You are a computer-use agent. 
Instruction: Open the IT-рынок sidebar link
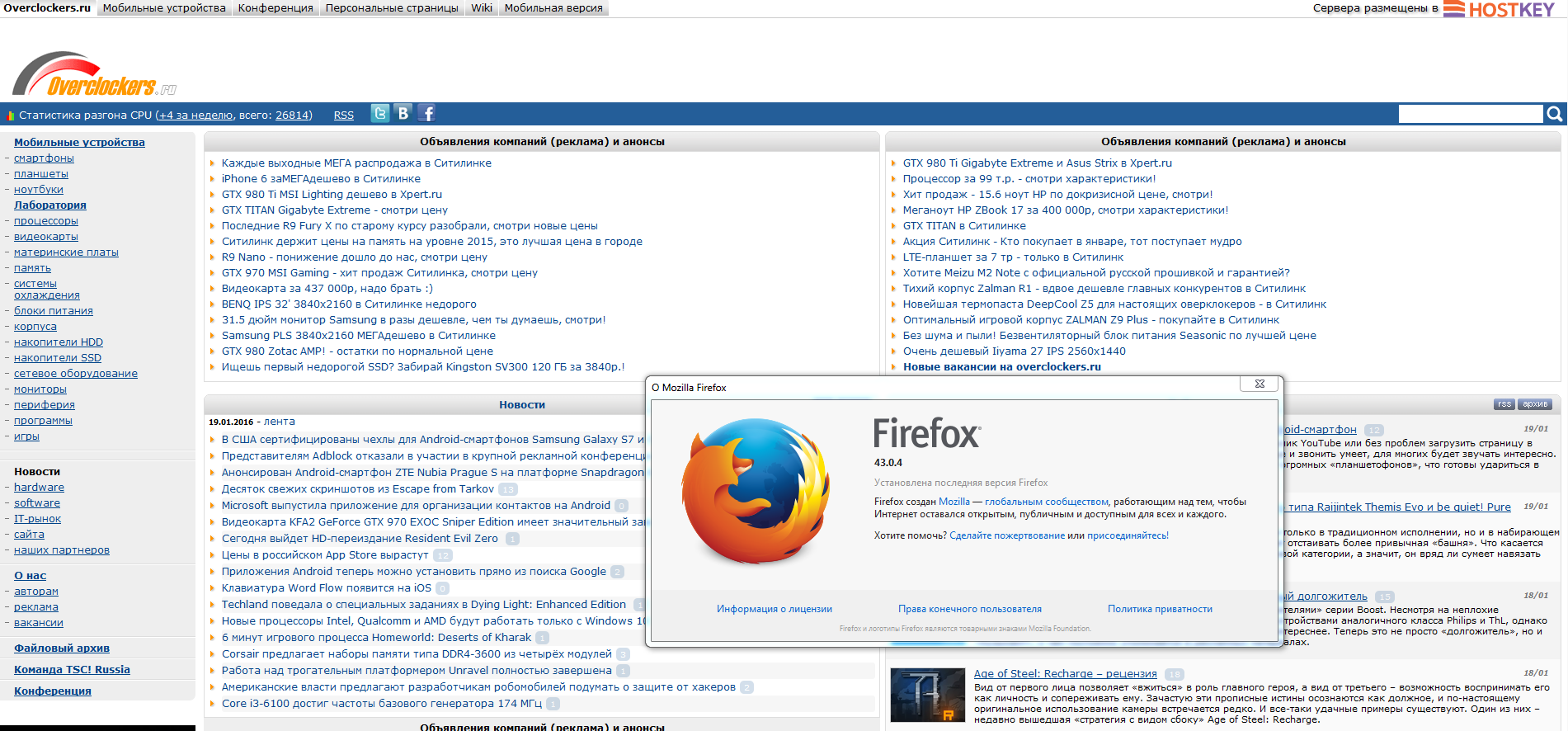(37, 519)
